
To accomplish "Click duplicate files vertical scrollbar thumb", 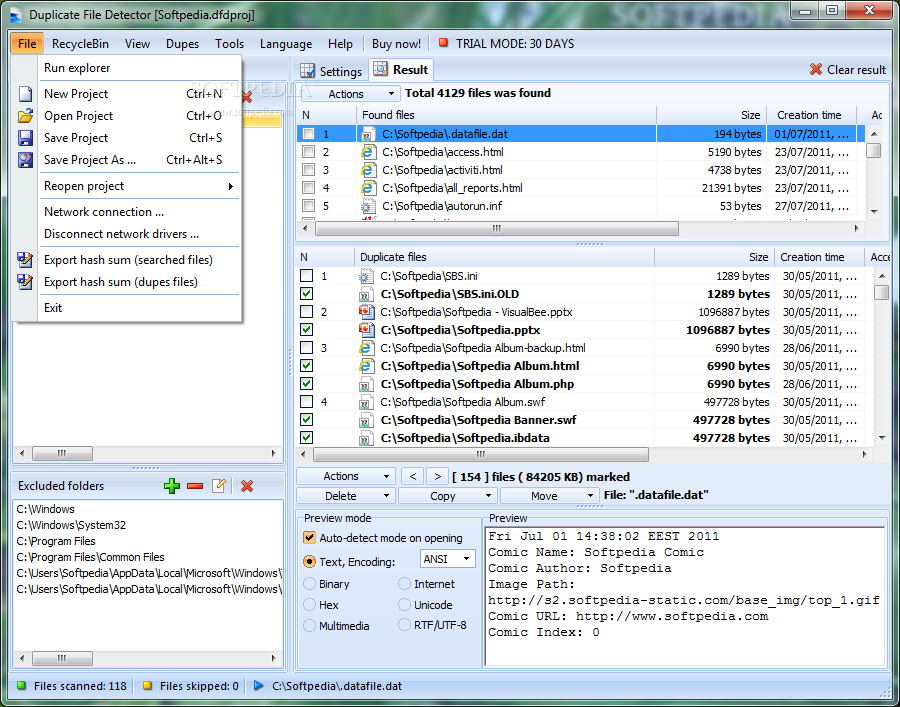I will point(882,292).
